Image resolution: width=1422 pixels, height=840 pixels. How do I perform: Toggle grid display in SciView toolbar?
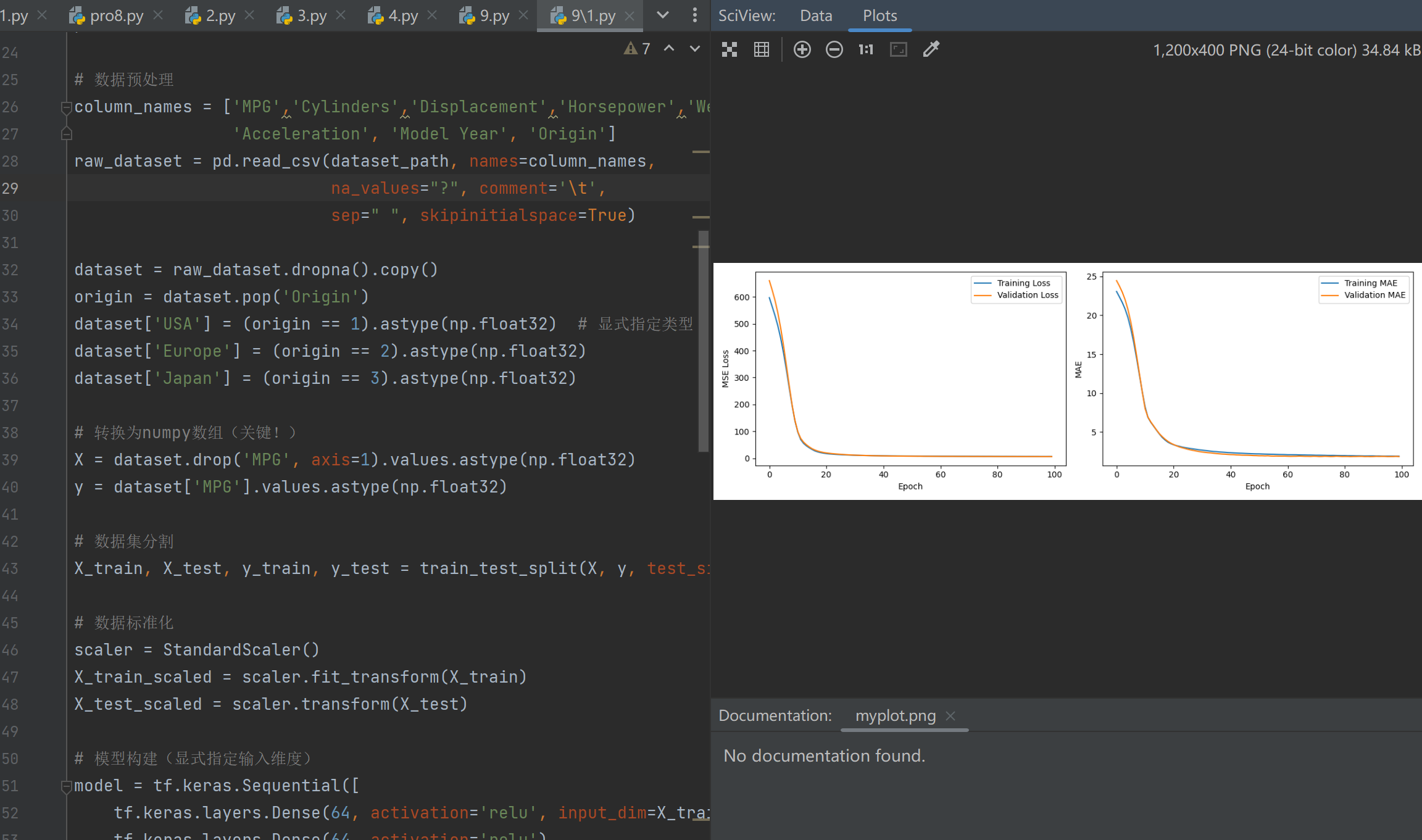point(762,49)
